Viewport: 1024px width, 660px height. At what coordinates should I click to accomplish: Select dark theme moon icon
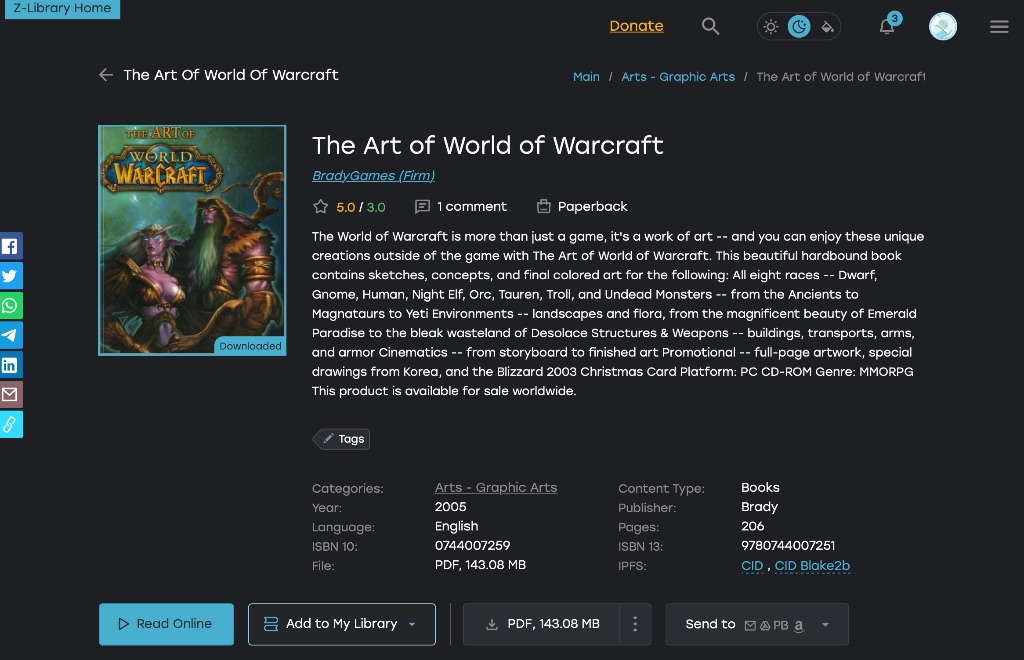point(799,27)
